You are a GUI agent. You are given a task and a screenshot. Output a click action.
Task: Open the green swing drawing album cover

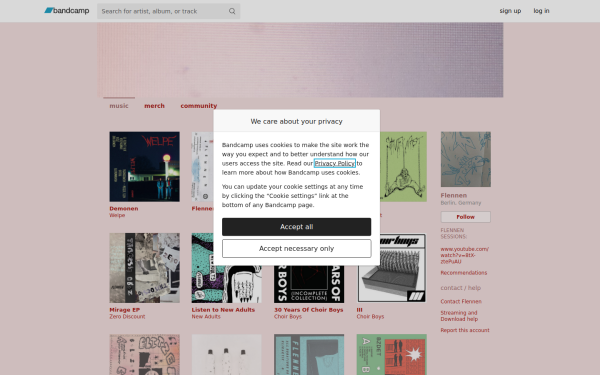point(403,167)
